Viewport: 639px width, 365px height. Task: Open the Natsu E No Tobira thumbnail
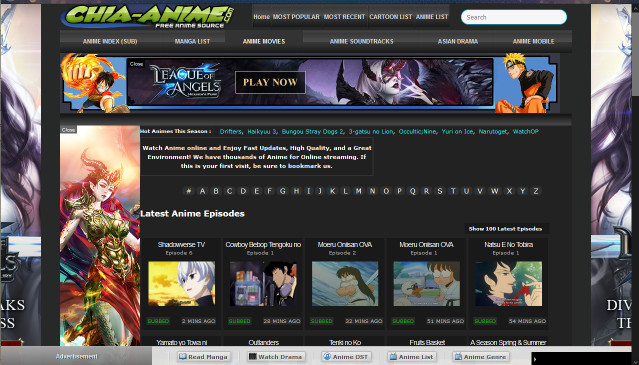pyautogui.click(x=509, y=284)
